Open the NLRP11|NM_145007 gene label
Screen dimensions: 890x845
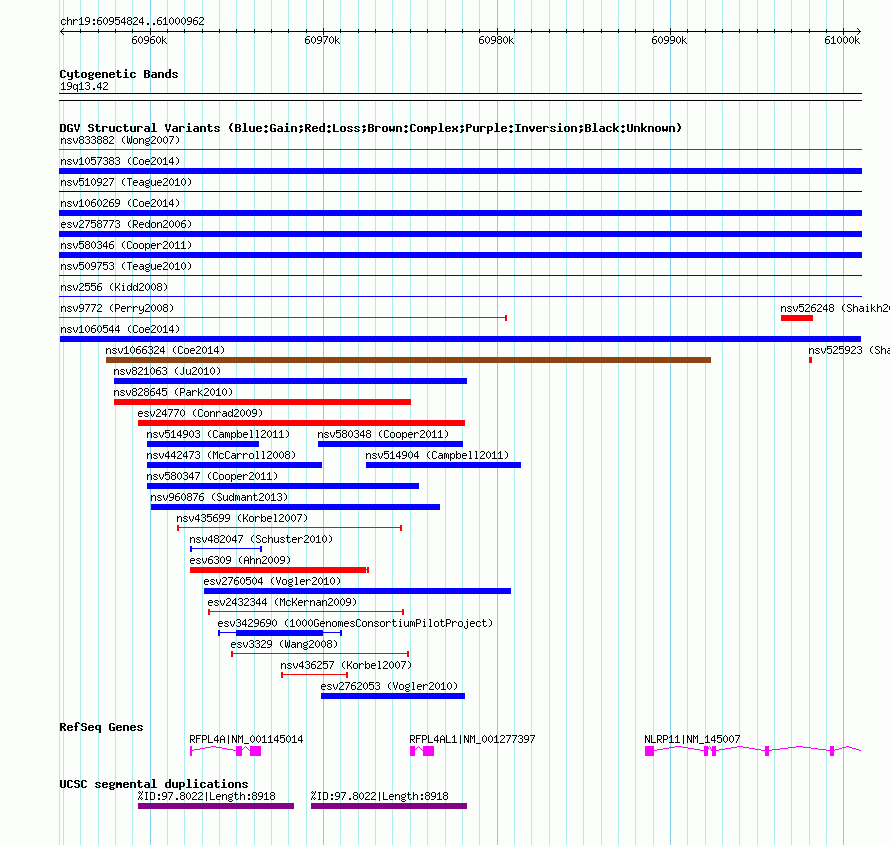pos(692,739)
